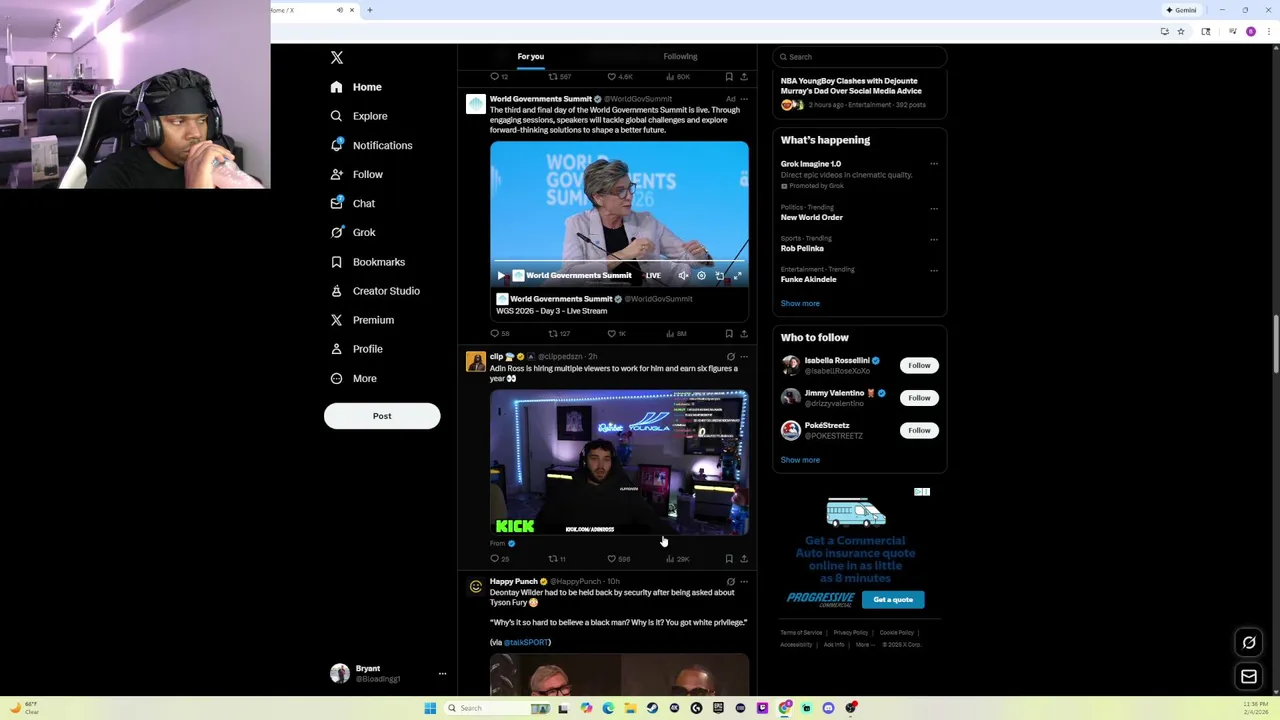Open the floating Grok button
Image resolution: width=1280 pixels, height=720 pixels.
tap(1249, 643)
